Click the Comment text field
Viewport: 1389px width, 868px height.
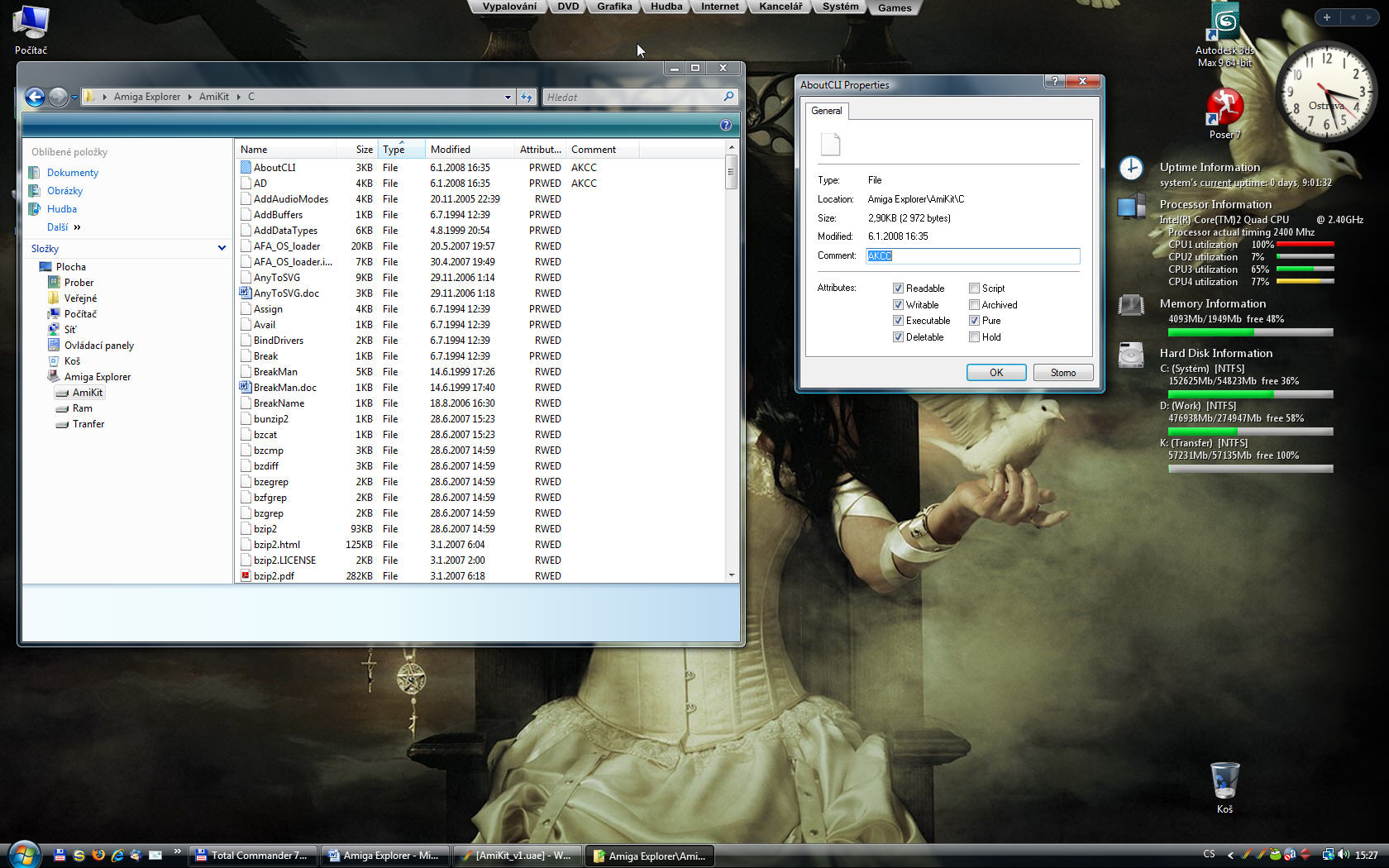tap(972, 256)
